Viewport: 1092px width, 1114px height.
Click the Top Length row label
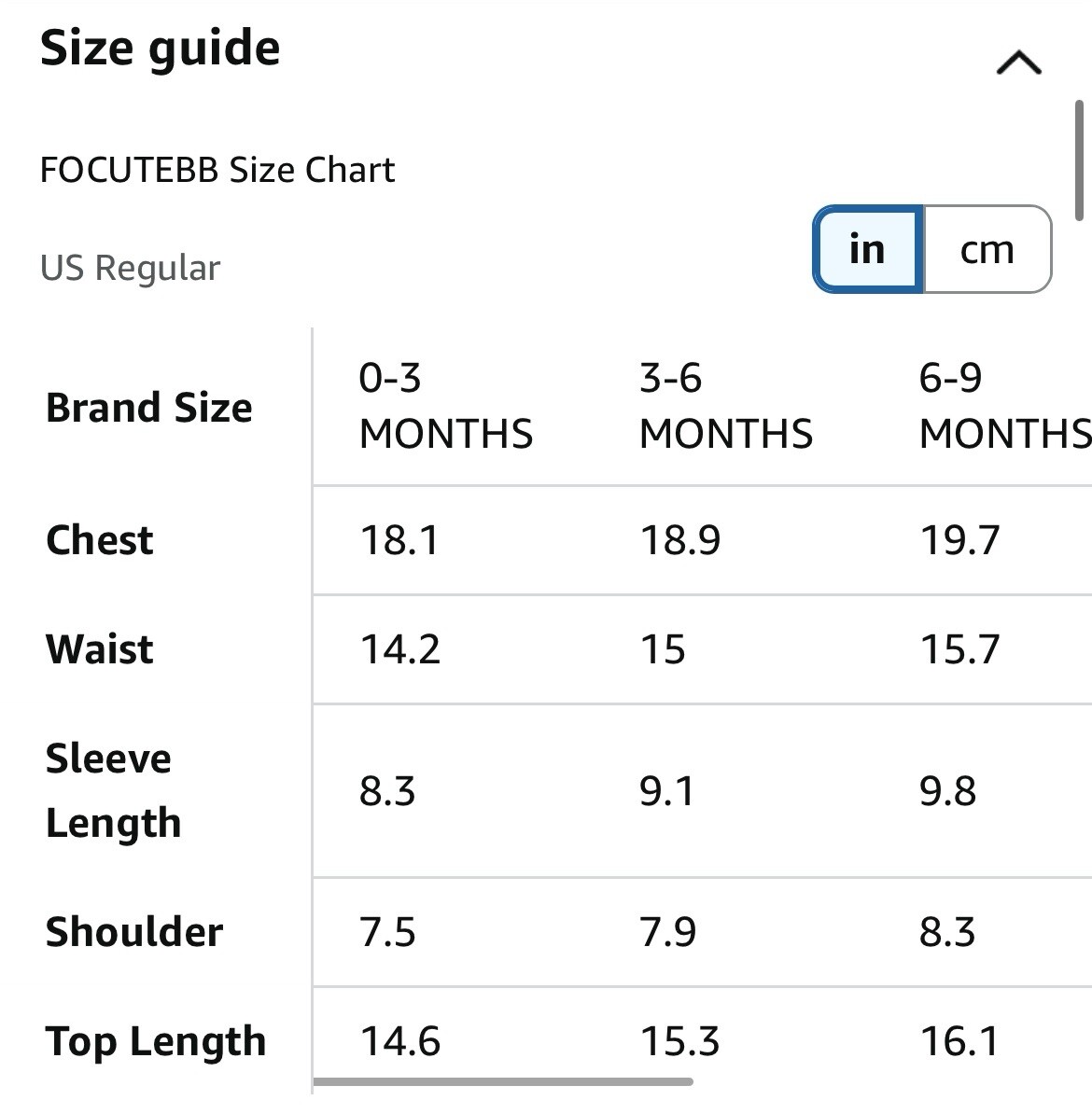[156, 1043]
